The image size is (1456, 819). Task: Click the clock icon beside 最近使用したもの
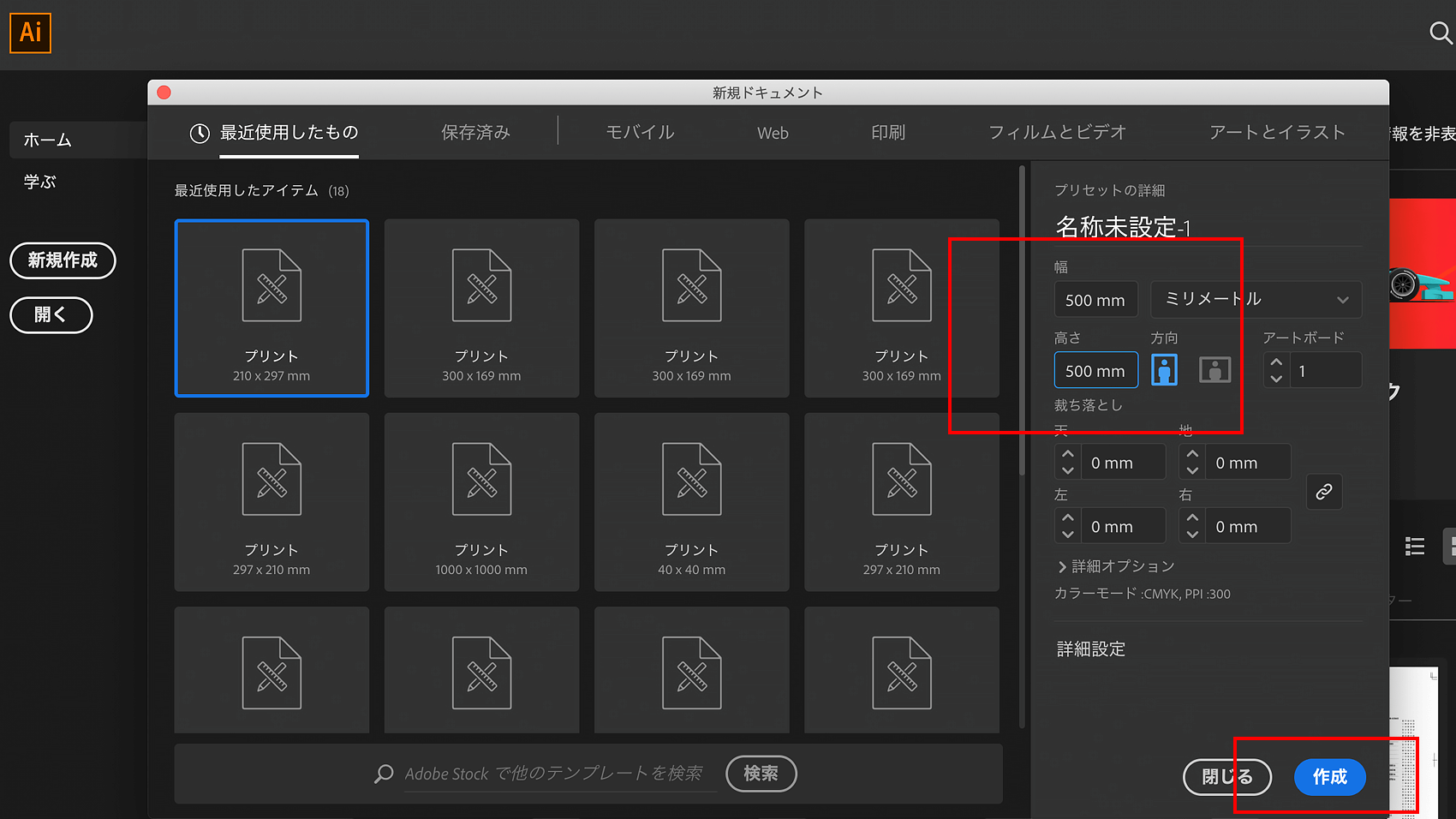(x=198, y=132)
